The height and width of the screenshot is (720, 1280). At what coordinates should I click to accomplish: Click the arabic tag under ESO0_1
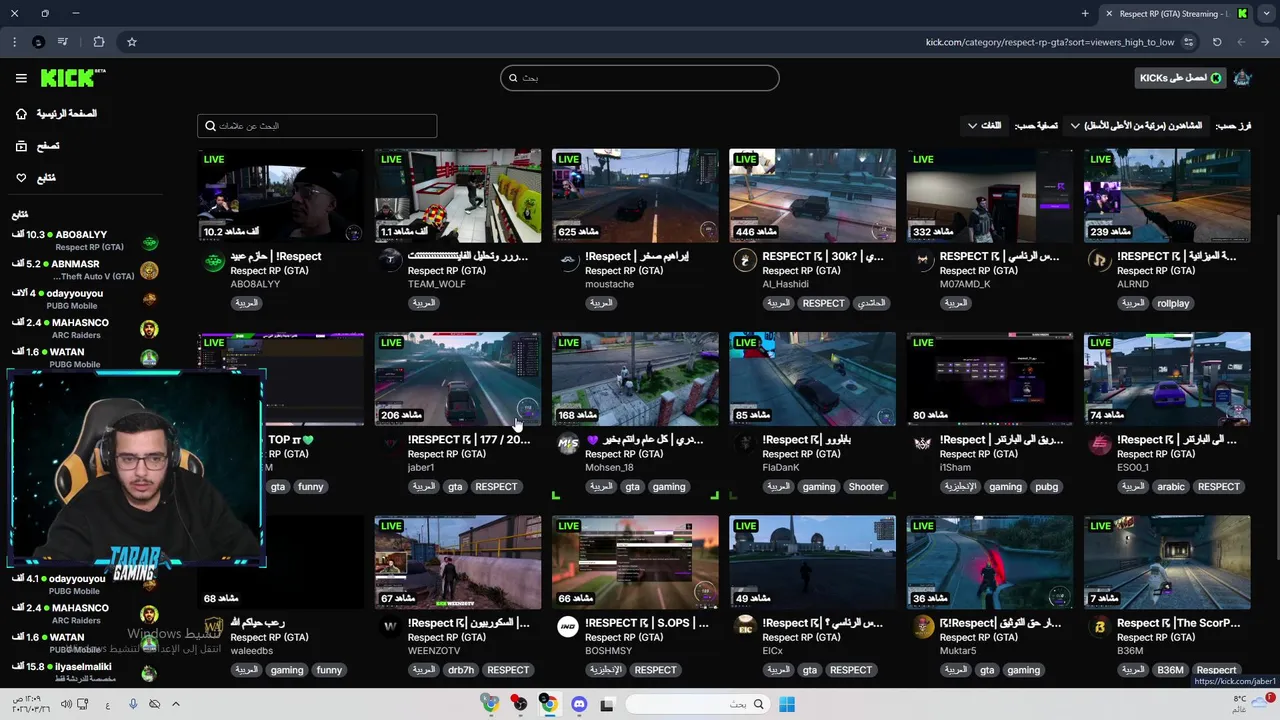point(1171,487)
